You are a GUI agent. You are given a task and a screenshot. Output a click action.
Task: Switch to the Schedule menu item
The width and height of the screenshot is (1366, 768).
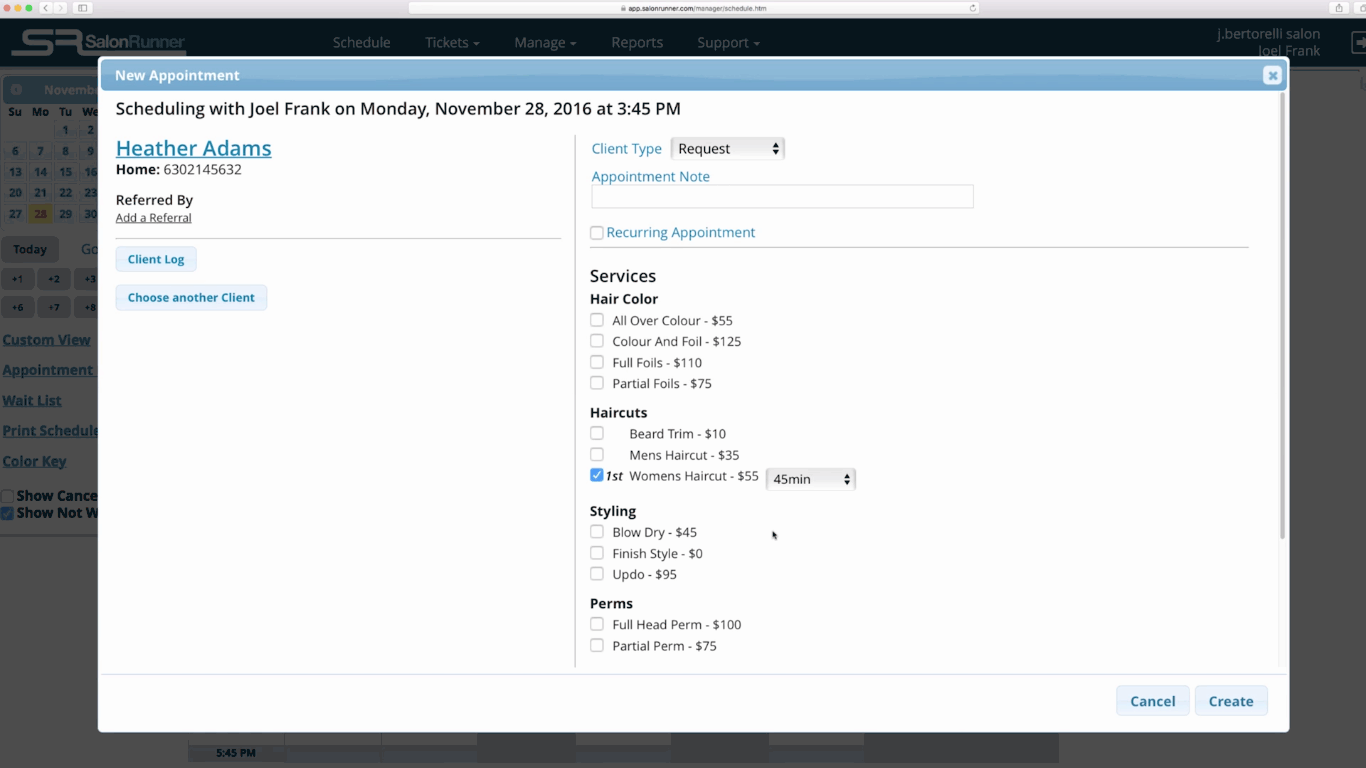tap(361, 42)
